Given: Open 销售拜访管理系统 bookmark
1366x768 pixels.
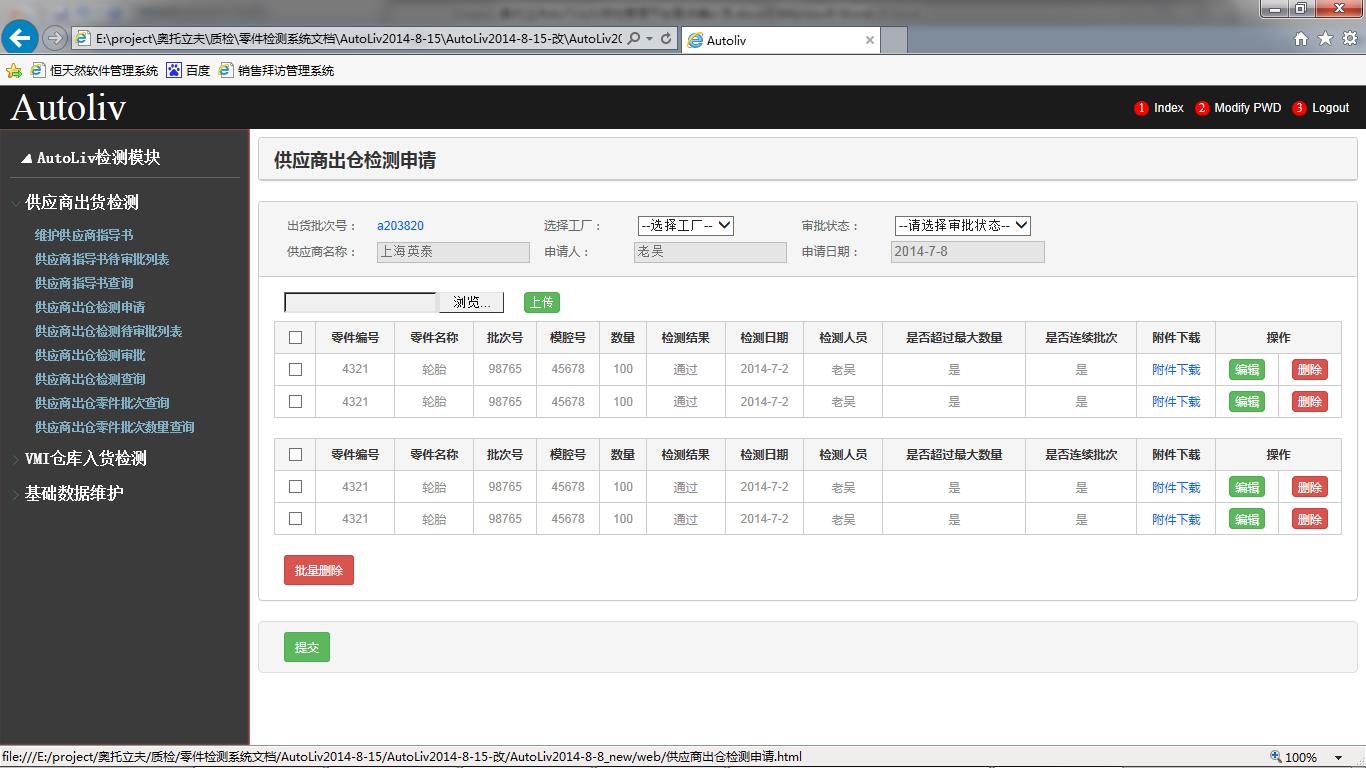Looking at the screenshot, I should 276,71.
